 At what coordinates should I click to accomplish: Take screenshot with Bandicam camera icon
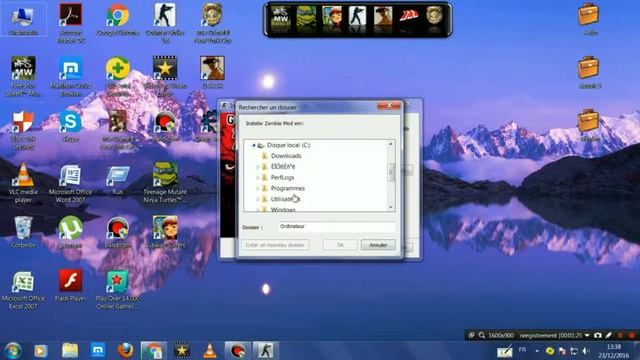598,335
